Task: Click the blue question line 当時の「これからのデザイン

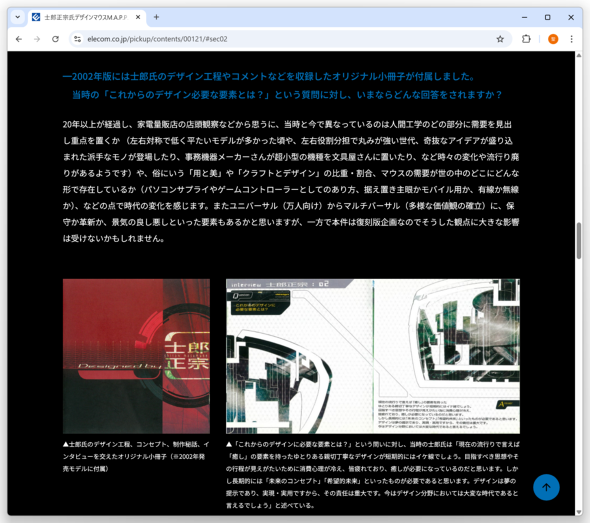Action: [287, 95]
